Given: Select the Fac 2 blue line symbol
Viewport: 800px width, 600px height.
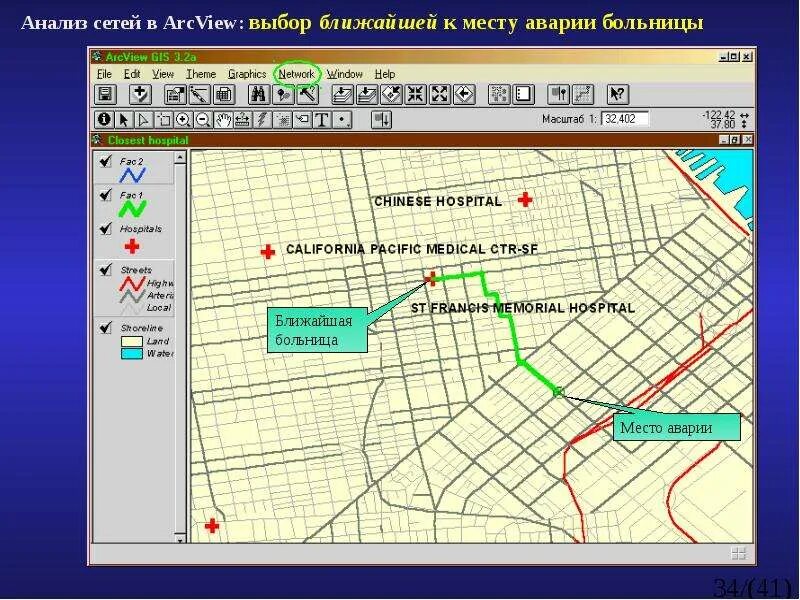Looking at the screenshot, I should pyautogui.click(x=132, y=176).
